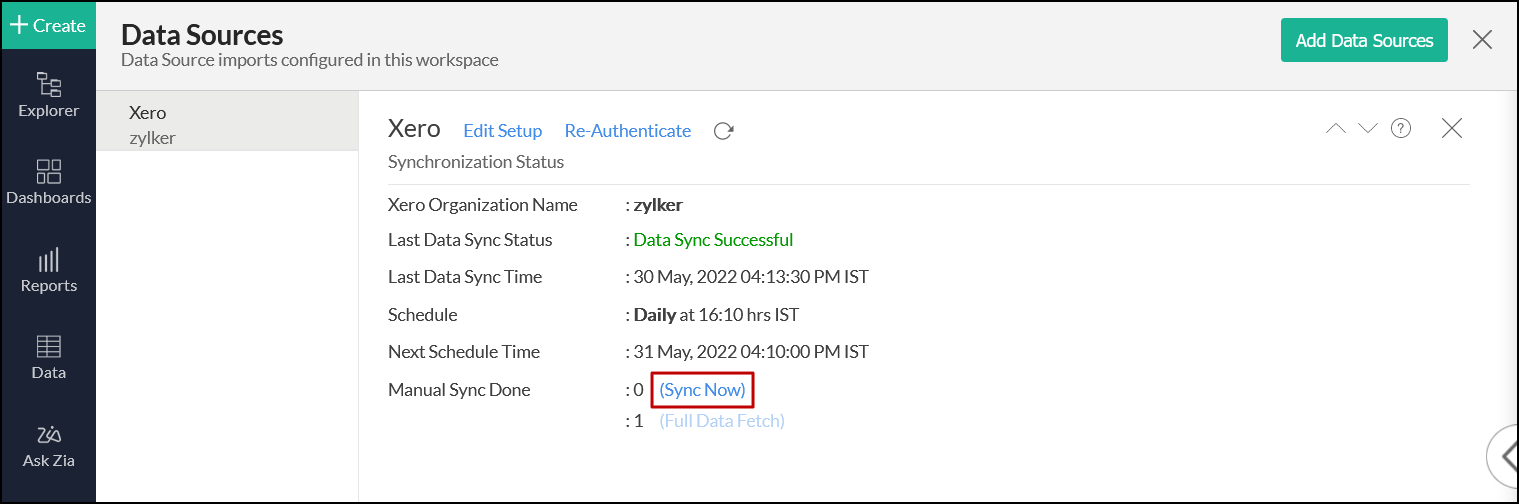Image resolution: width=1519 pixels, height=504 pixels.
Task: Close the Data Sources page
Action: coord(1482,40)
